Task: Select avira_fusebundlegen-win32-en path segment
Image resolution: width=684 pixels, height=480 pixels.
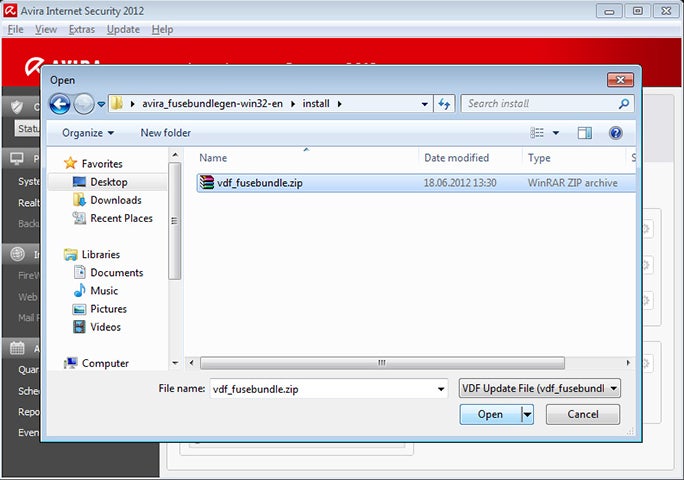Action: tap(212, 104)
